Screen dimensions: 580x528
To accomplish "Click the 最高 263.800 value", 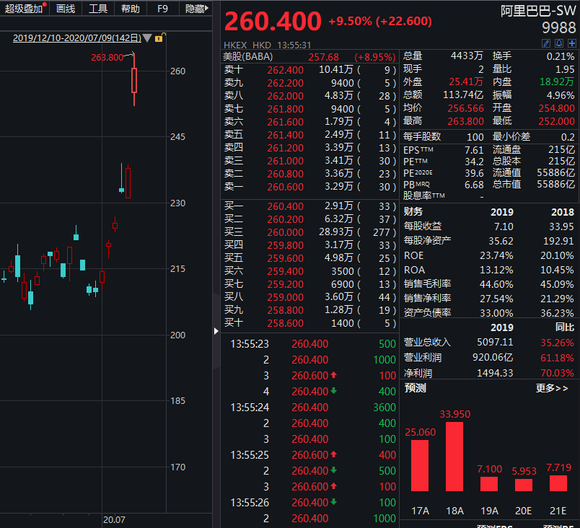I will (465, 121).
